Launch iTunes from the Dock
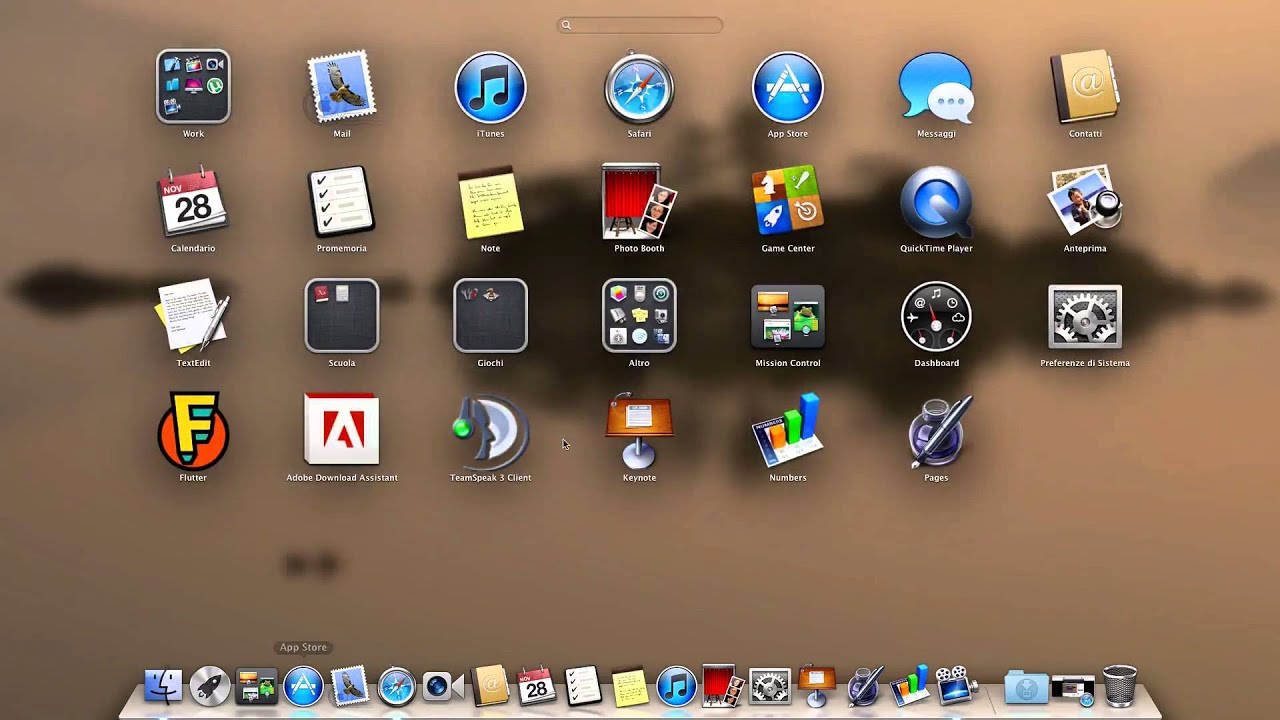Screen dimensions: 1280x720 tap(676, 687)
